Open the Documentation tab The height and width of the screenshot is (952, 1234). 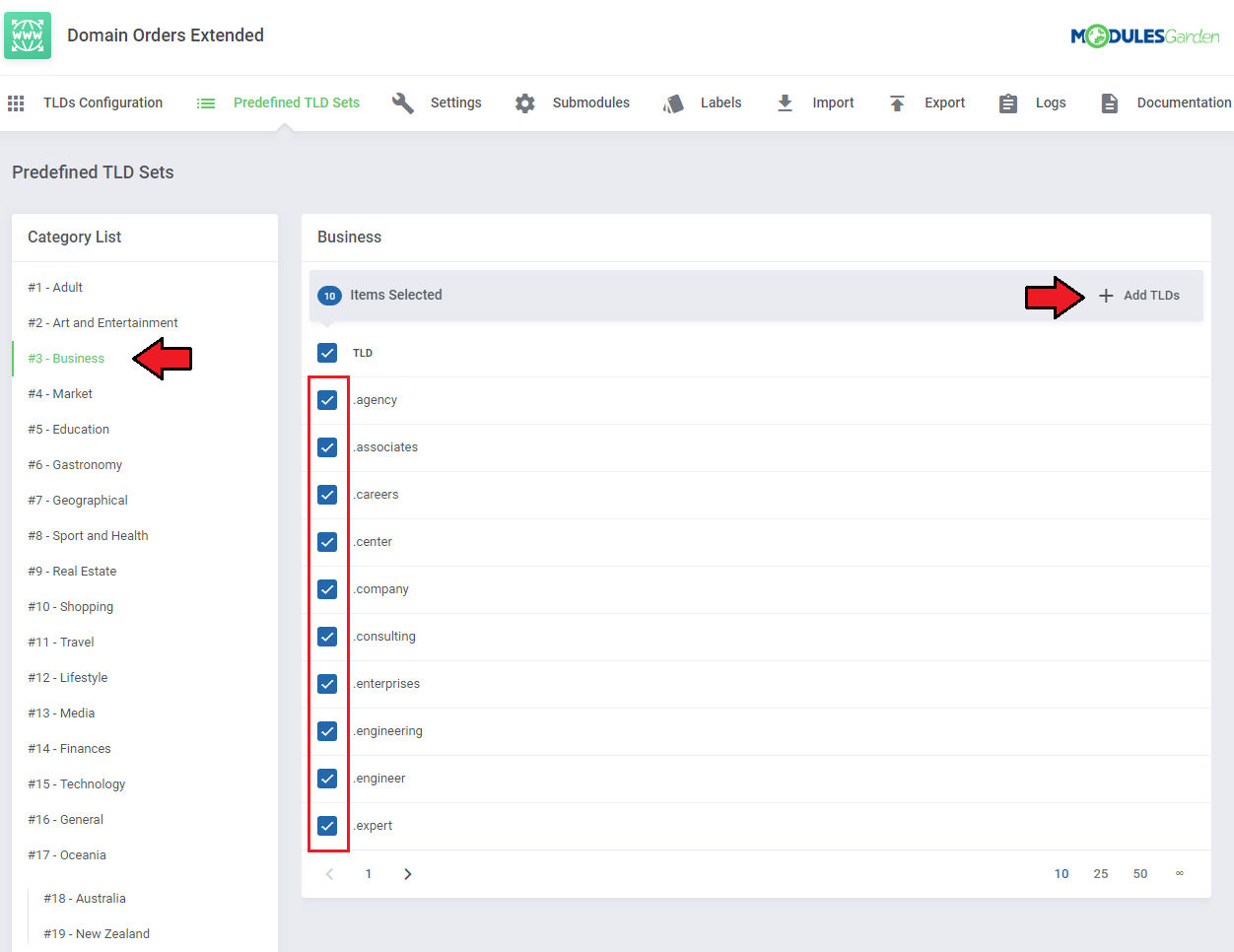coord(1184,103)
